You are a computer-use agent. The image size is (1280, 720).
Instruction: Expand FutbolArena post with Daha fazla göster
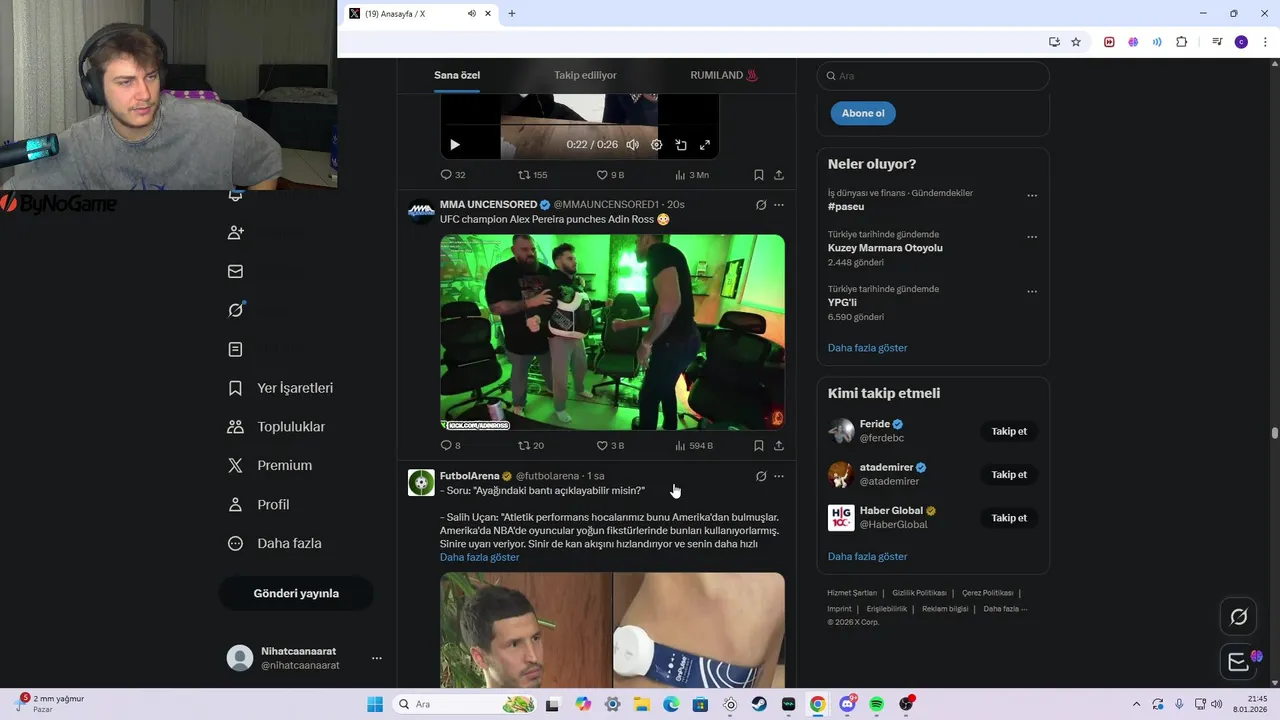pos(480,557)
